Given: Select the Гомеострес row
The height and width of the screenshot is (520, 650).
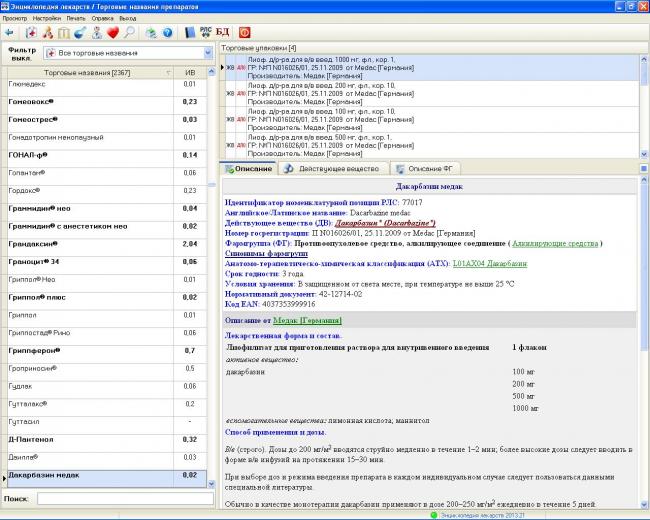Looking at the screenshot, I should 107,123.
